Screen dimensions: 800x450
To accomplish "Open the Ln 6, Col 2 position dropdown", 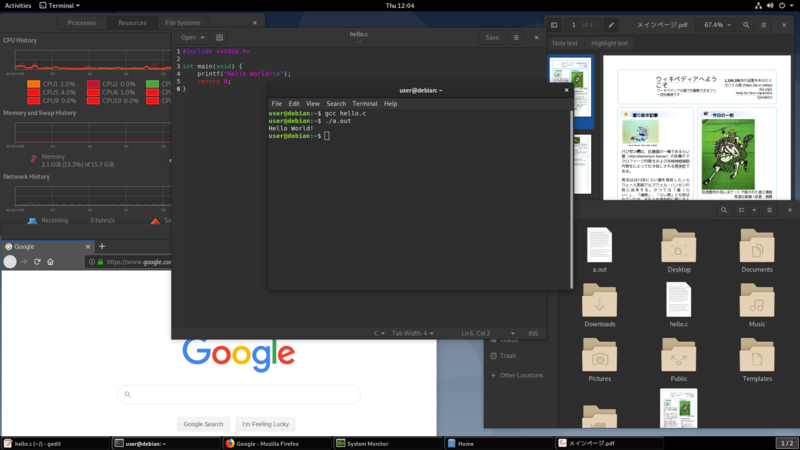I will [x=488, y=333].
